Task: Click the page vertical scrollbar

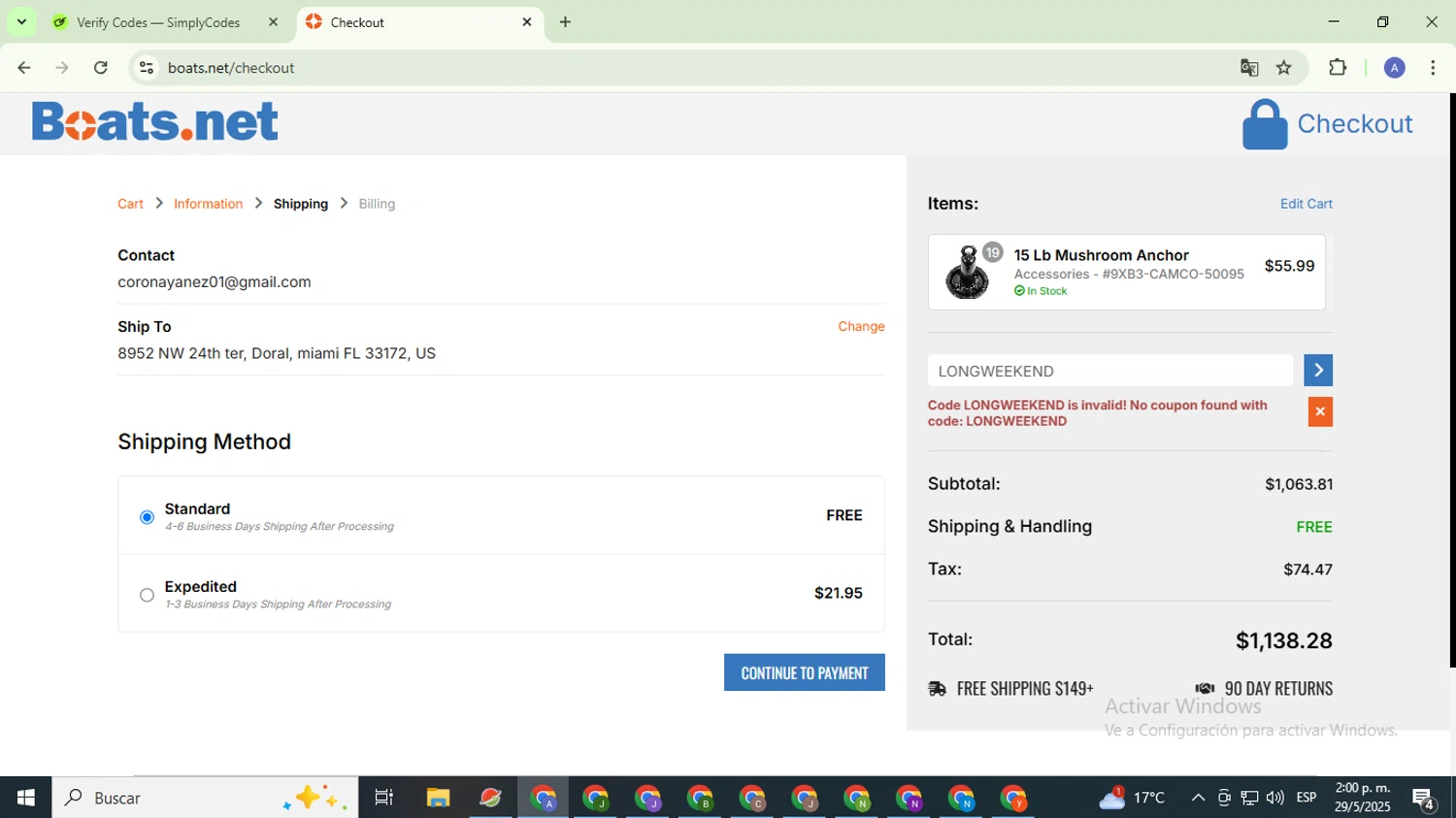Action: pos(1451,380)
